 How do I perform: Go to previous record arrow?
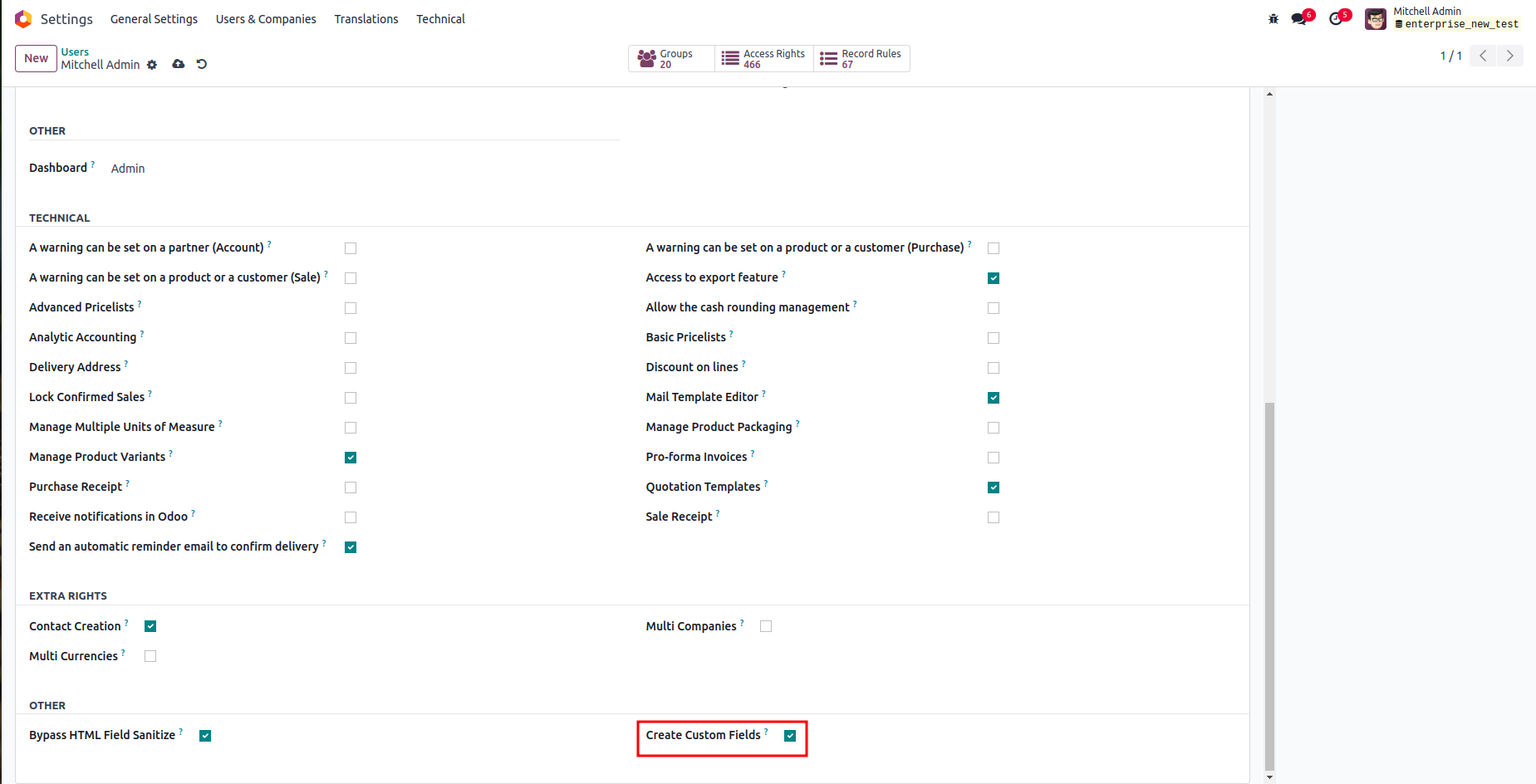click(1483, 56)
